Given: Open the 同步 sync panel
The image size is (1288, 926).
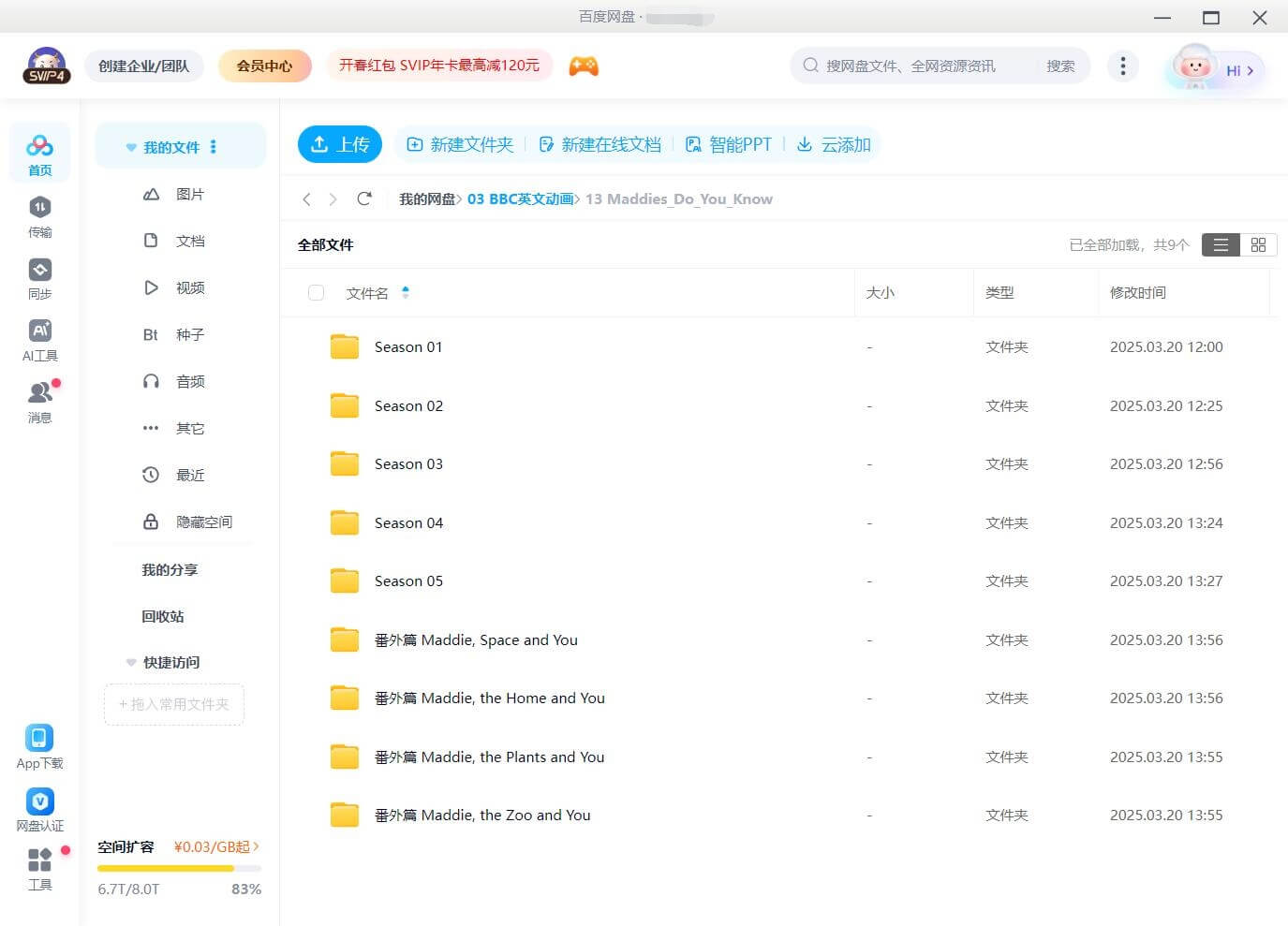Looking at the screenshot, I should [39, 277].
